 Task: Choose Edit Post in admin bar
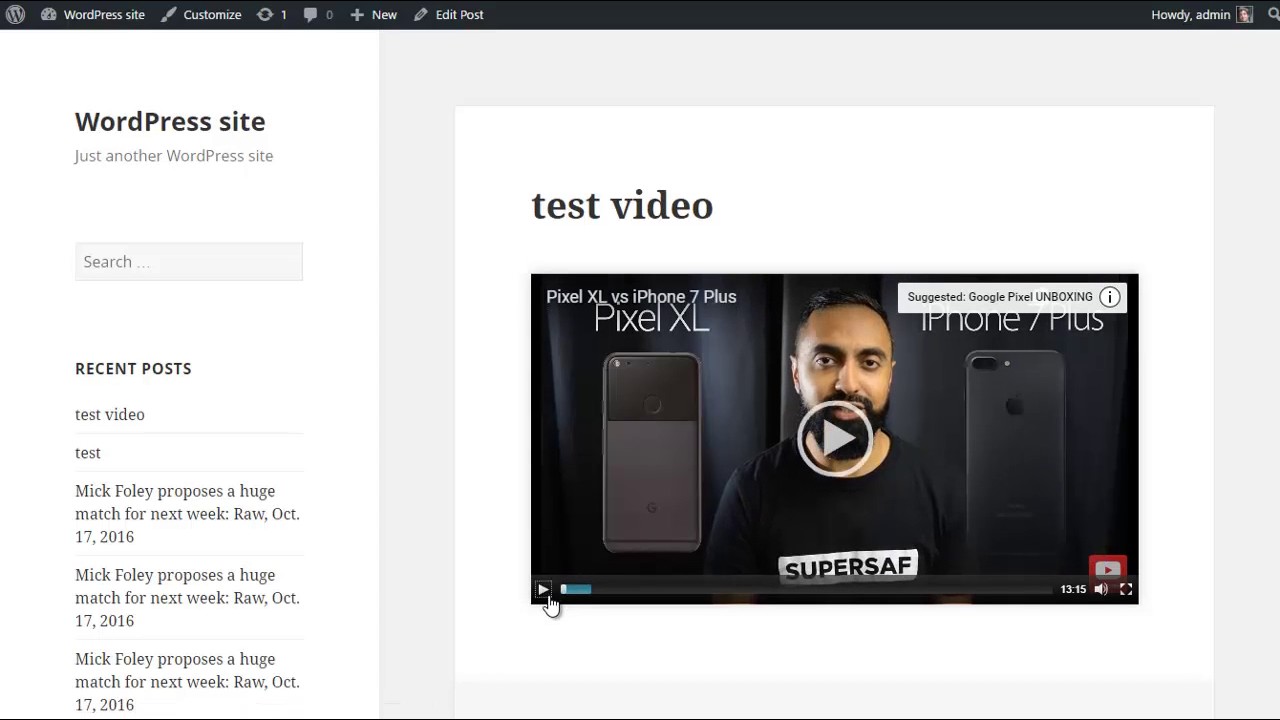point(448,14)
